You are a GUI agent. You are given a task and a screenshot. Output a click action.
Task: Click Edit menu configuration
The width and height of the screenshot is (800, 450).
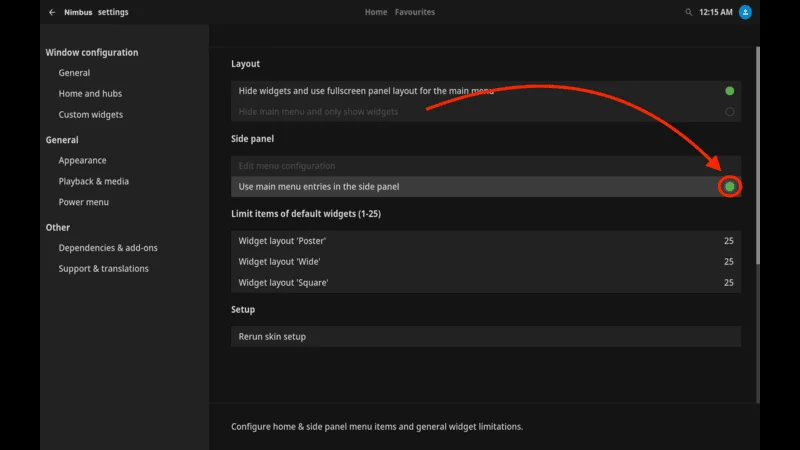[486, 166]
